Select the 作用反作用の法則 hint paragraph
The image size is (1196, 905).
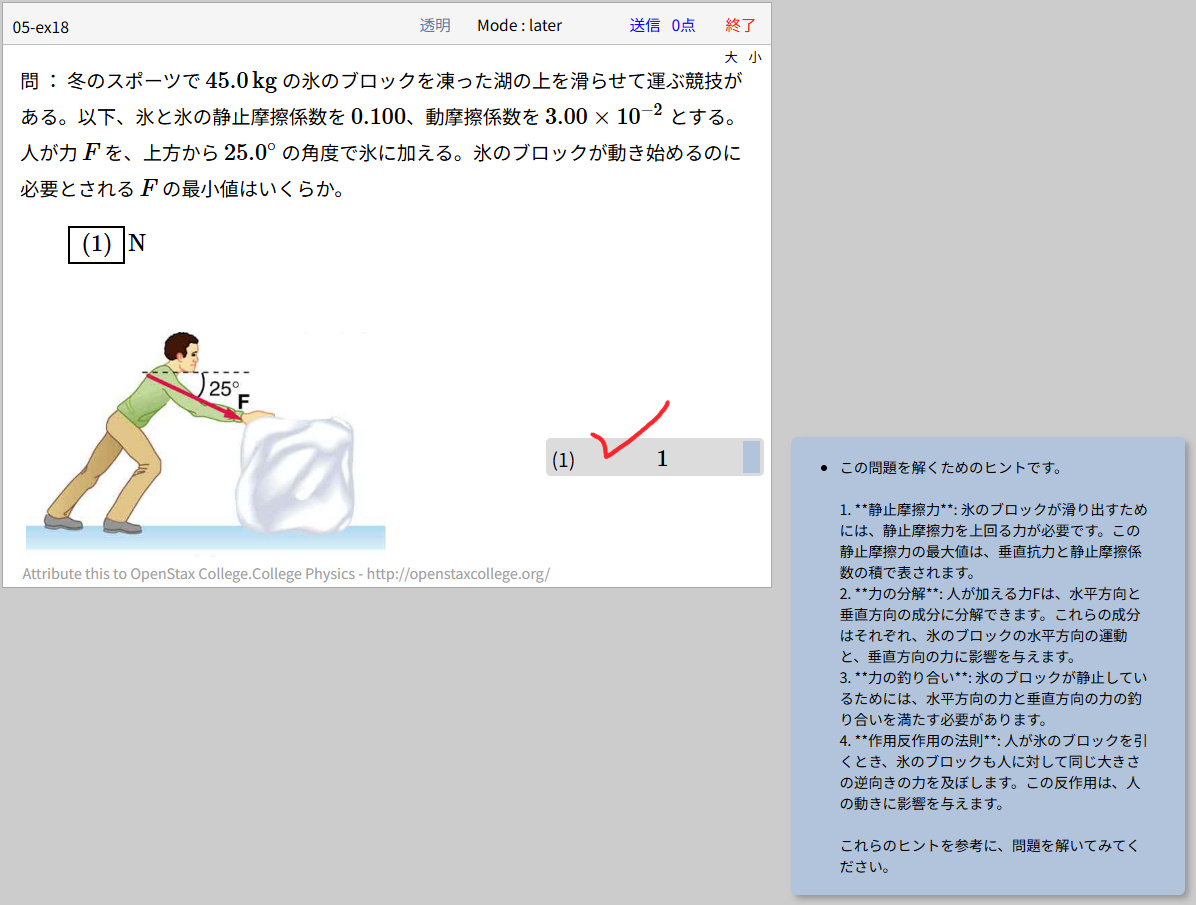(x=994, y=772)
